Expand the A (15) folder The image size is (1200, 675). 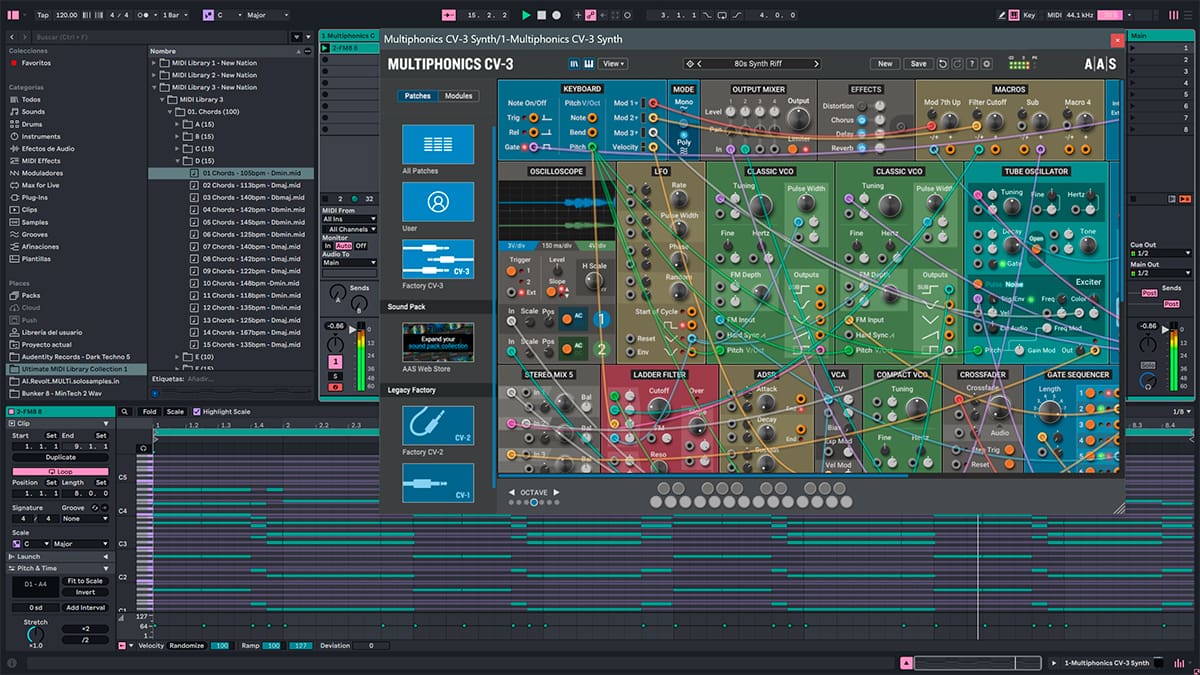pyautogui.click(x=180, y=124)
